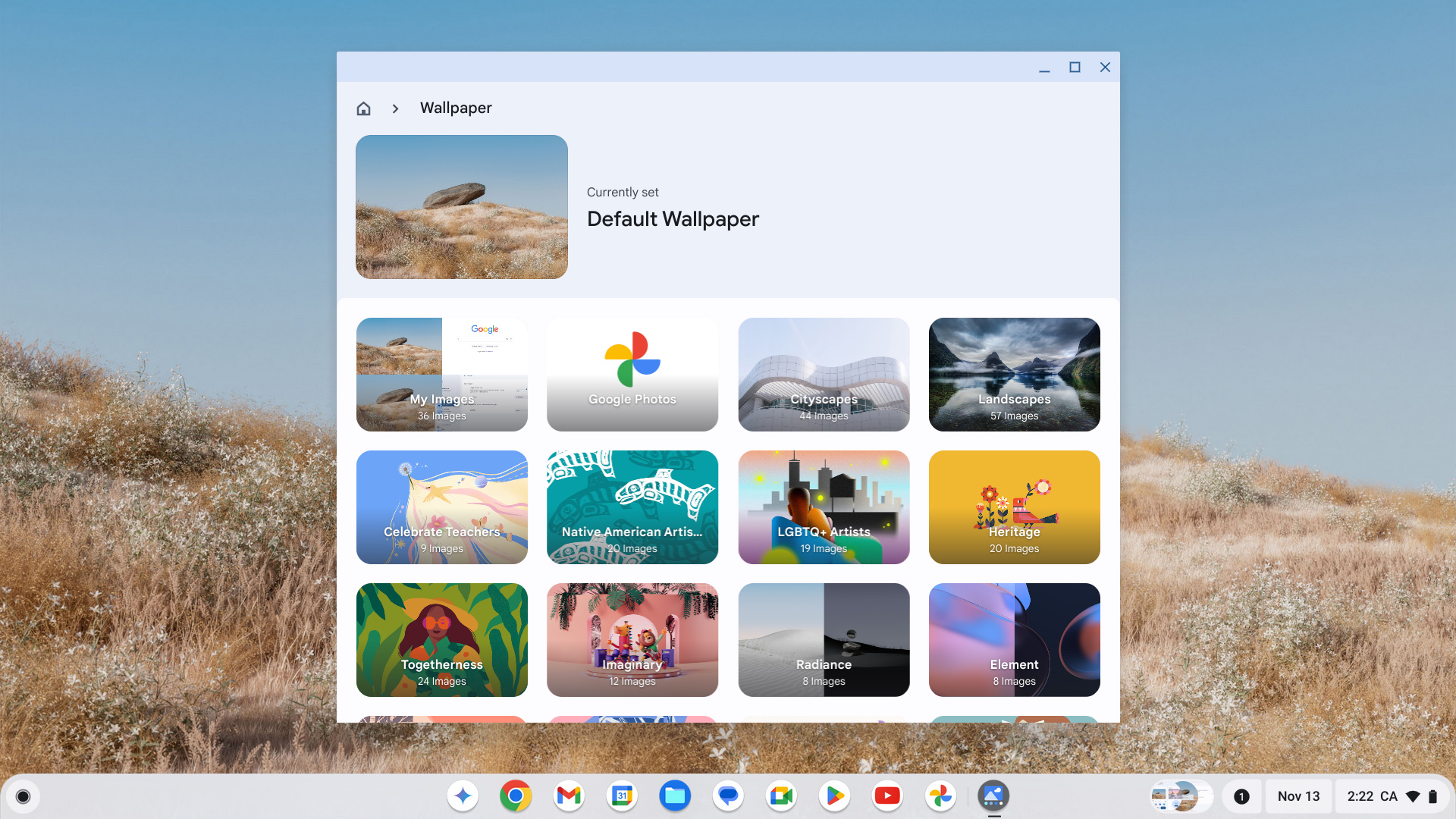This screenshot has height=819, width=1456.
Task: Open YouTube from the shelf
Action: (x=887, y=796)
